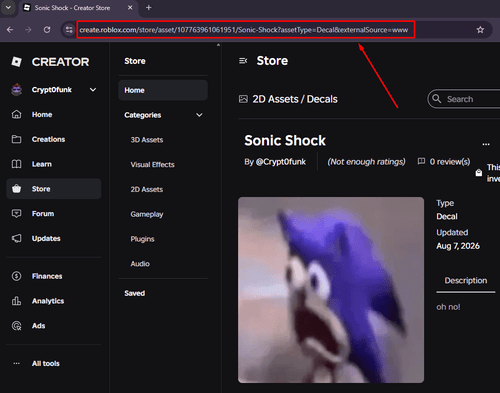Click the Learn book icon
The height and width of the screenshot is (393, 500).
pos(16,164)
